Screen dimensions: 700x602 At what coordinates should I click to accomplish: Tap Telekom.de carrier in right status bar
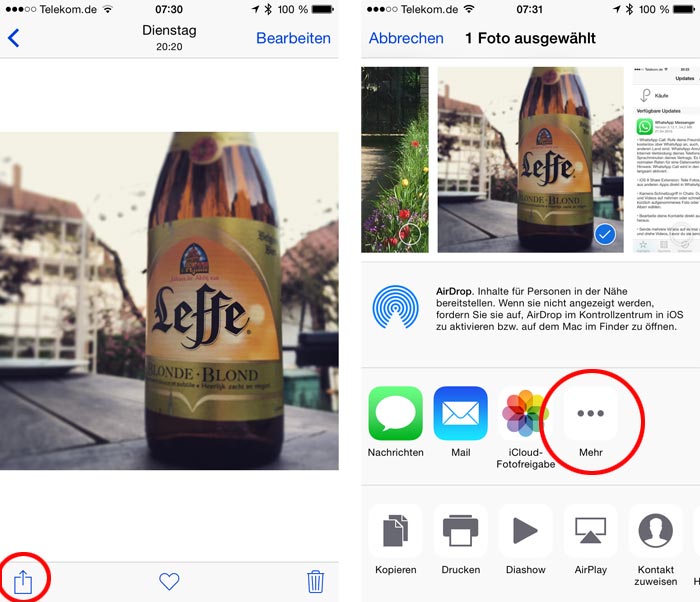429,9
